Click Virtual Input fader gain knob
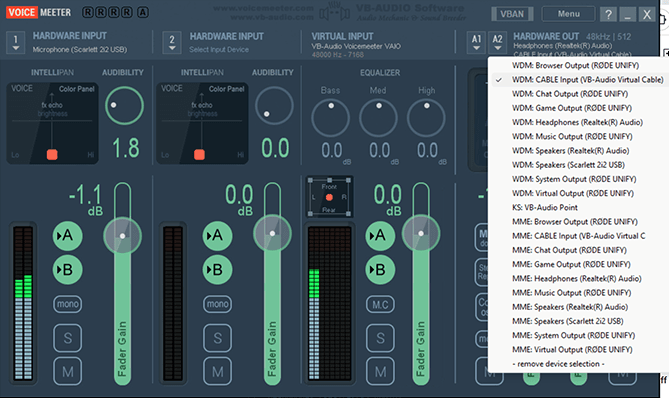 coord(421,233)
